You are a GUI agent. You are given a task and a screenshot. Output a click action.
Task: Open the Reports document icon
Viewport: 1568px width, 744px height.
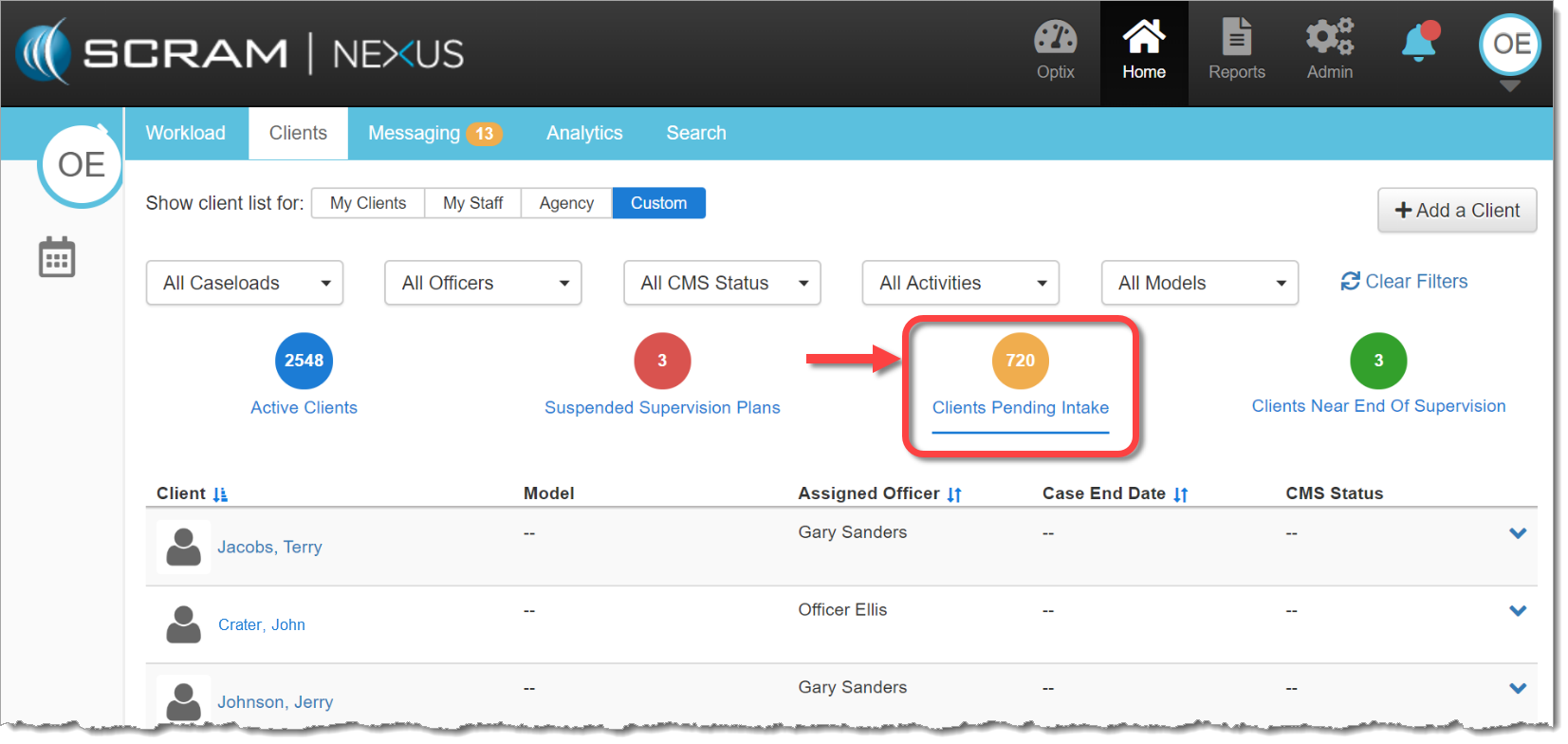pos(1236,39)
